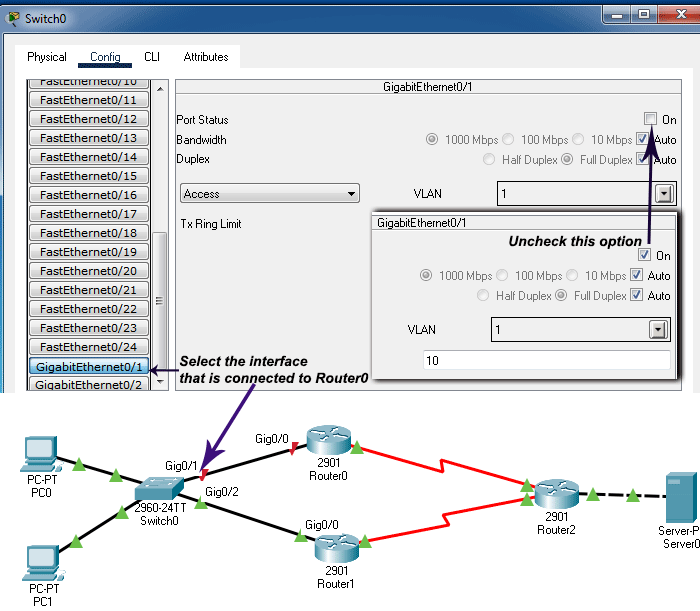Screen dimensions: 700x611
Task: Select the FastEthernet0/13 interface button
Action: pos(89,138)
